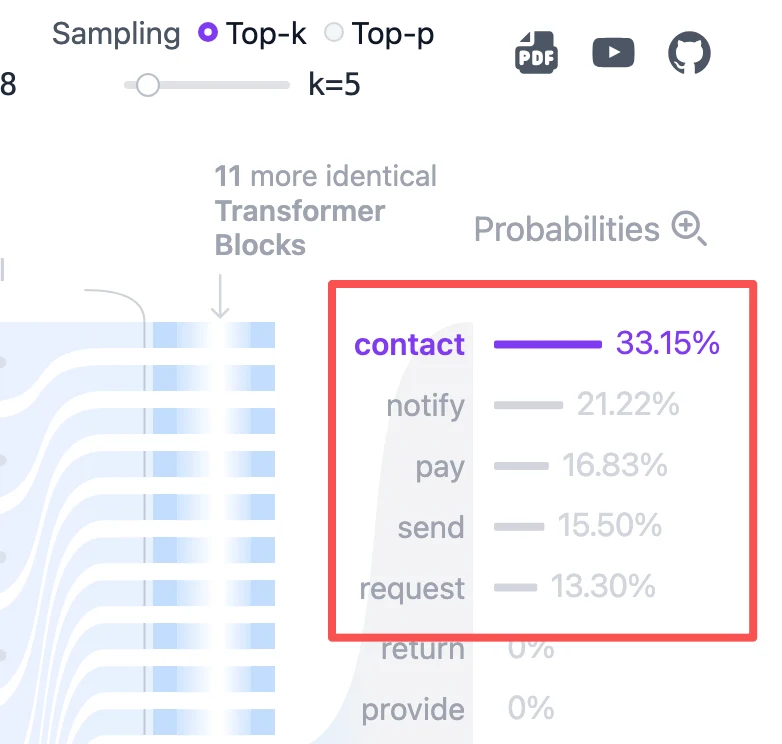Screen dimensions: 782x744
Task: Click the 'notify' token row
Action: (x=533, y=405)
